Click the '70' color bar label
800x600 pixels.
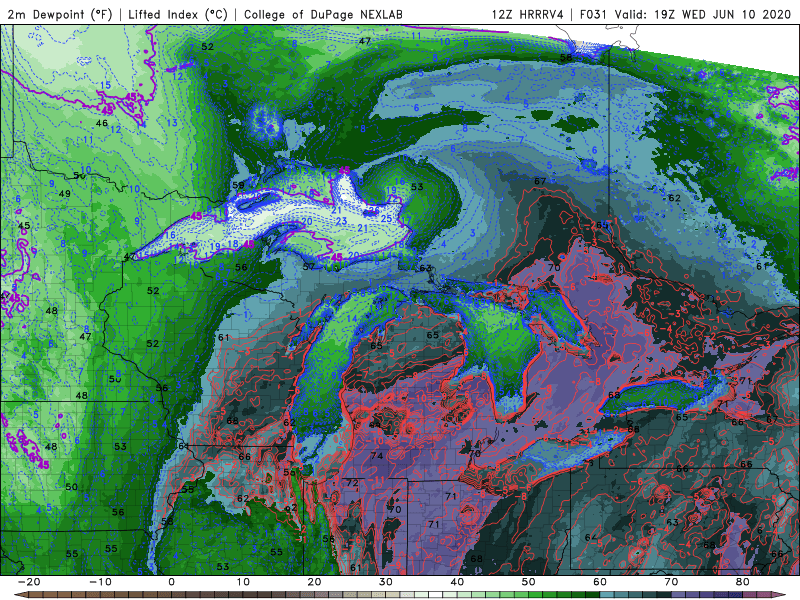pyautogui.click(x=671, y=582)
